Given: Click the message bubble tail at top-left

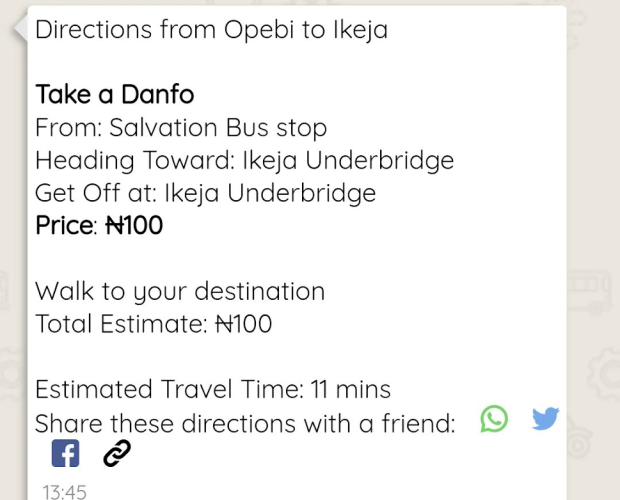Looking at the screenshot, I should point(20,28).
